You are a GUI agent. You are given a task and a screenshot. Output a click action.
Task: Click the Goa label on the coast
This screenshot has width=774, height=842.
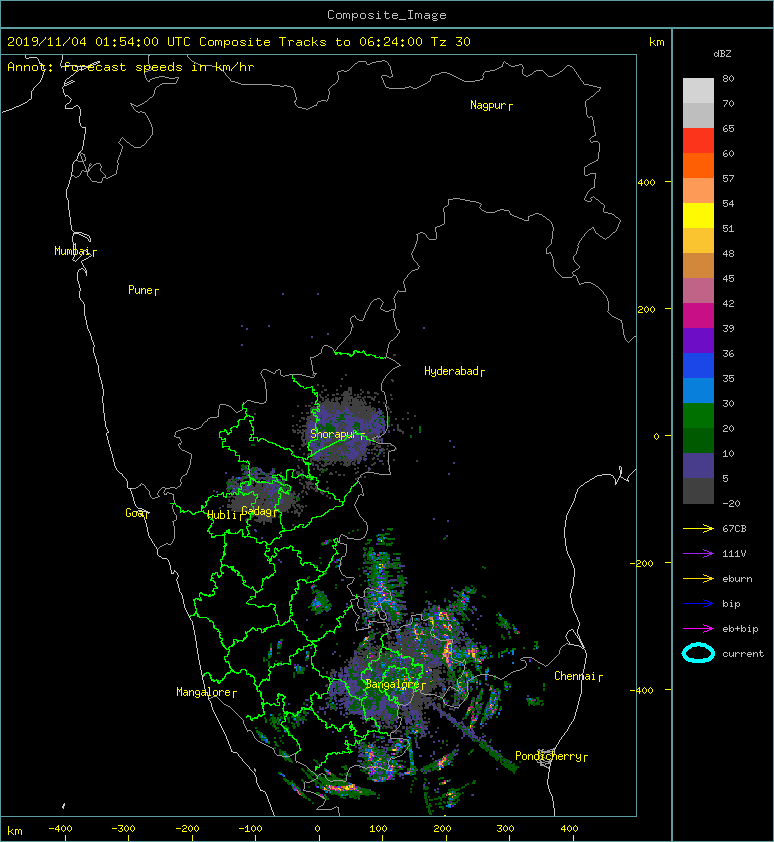pyautogui.click(x=134, y=513)
